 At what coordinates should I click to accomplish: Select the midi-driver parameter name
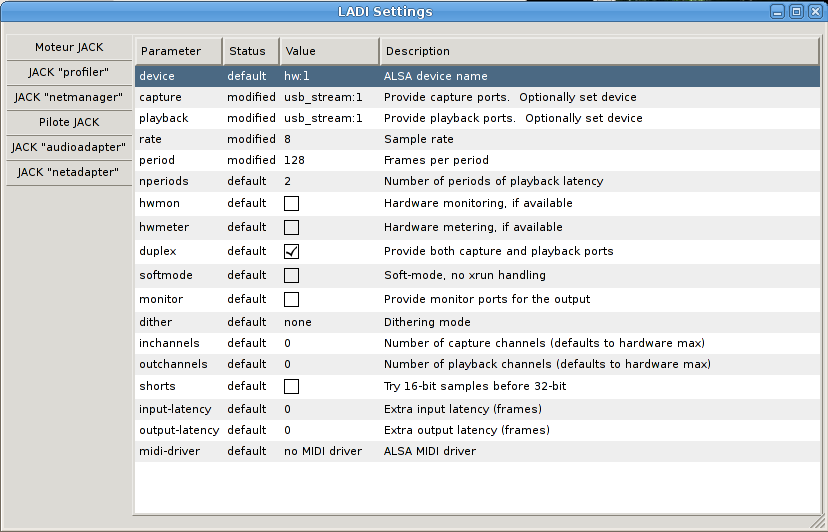pos(169,452)
